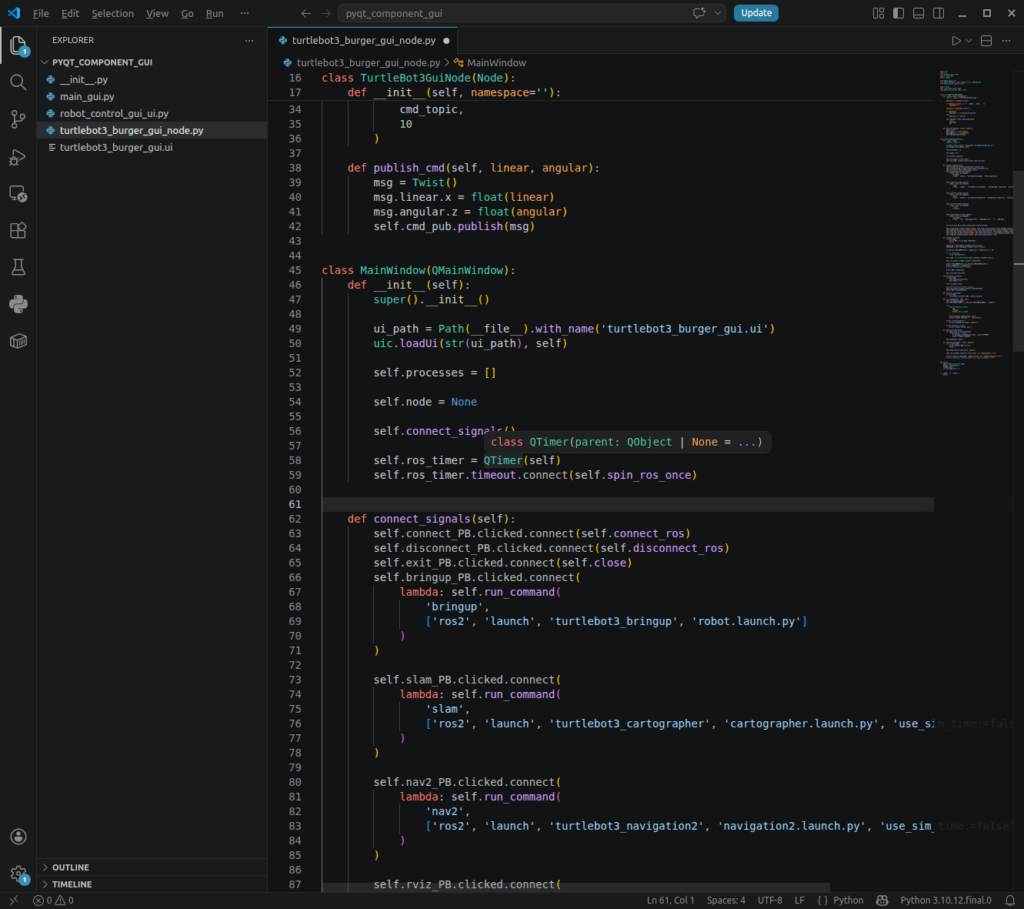The height and width of the screenshot is (909, 1024).
Task: Open the chat dropdown chevron beside Copilot
Action: pos(718,13)
